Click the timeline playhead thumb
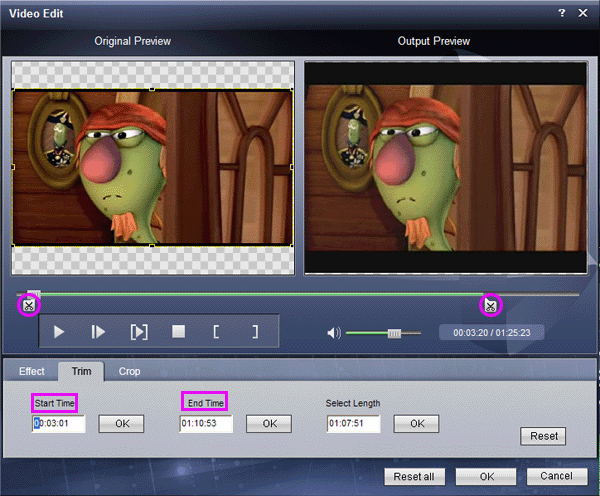 click(x=34, y=294)
